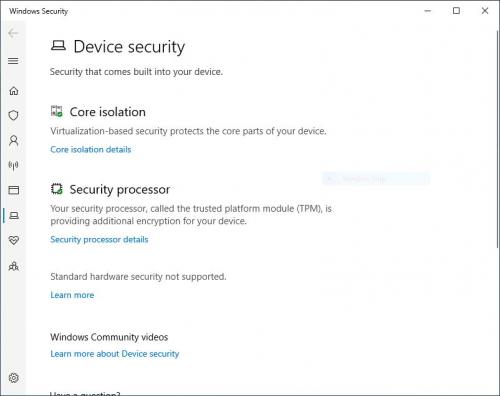Go back using the arrow icon
The height and width of the screenshot is (396, 500).
pyautogui.click(x=13, y=33)
